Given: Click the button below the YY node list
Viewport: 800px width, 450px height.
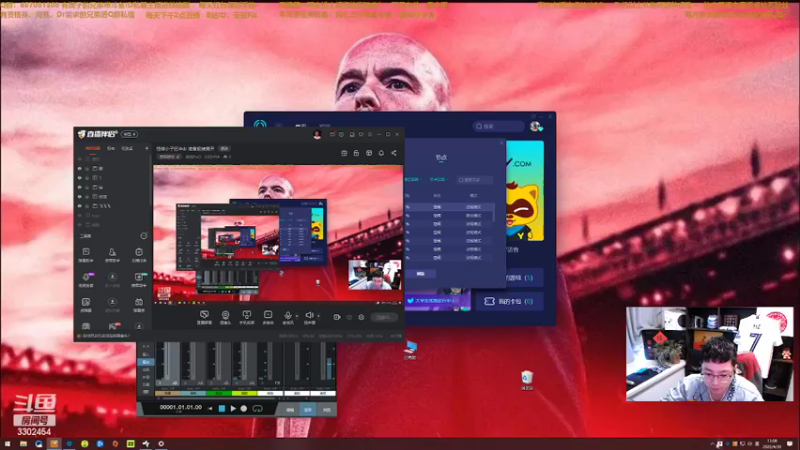Looking at the screenshot, I should 420,274.
